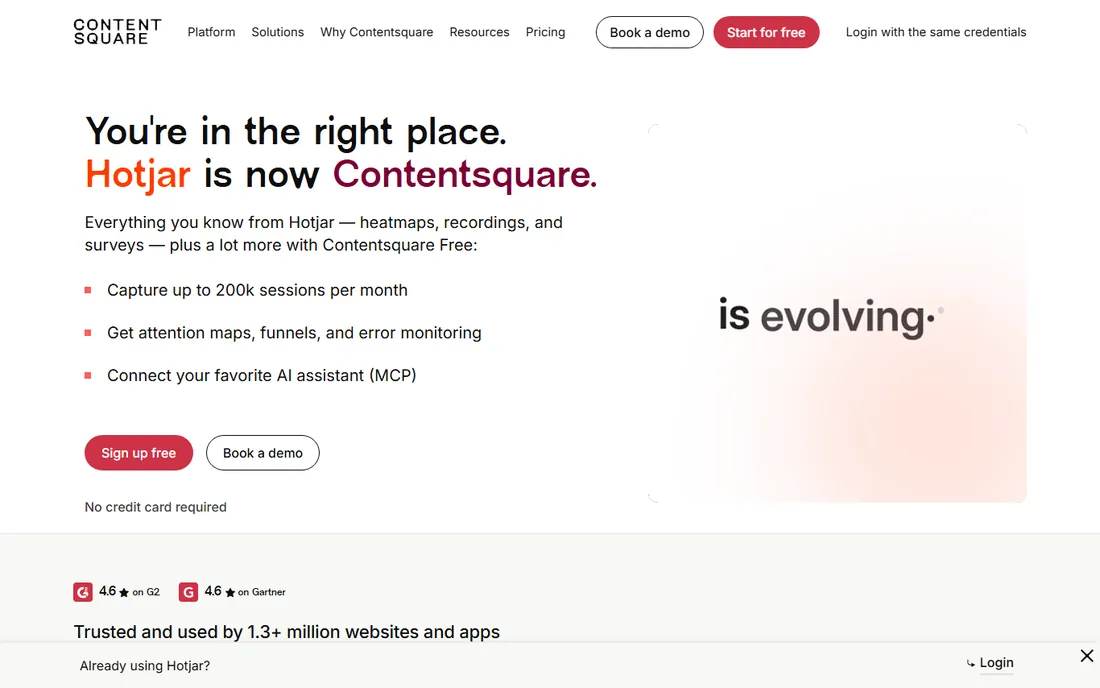Click 'Get attention maps, funnels, and error monitoring'
Screen dimensions: 1100x688
(294, 333)
